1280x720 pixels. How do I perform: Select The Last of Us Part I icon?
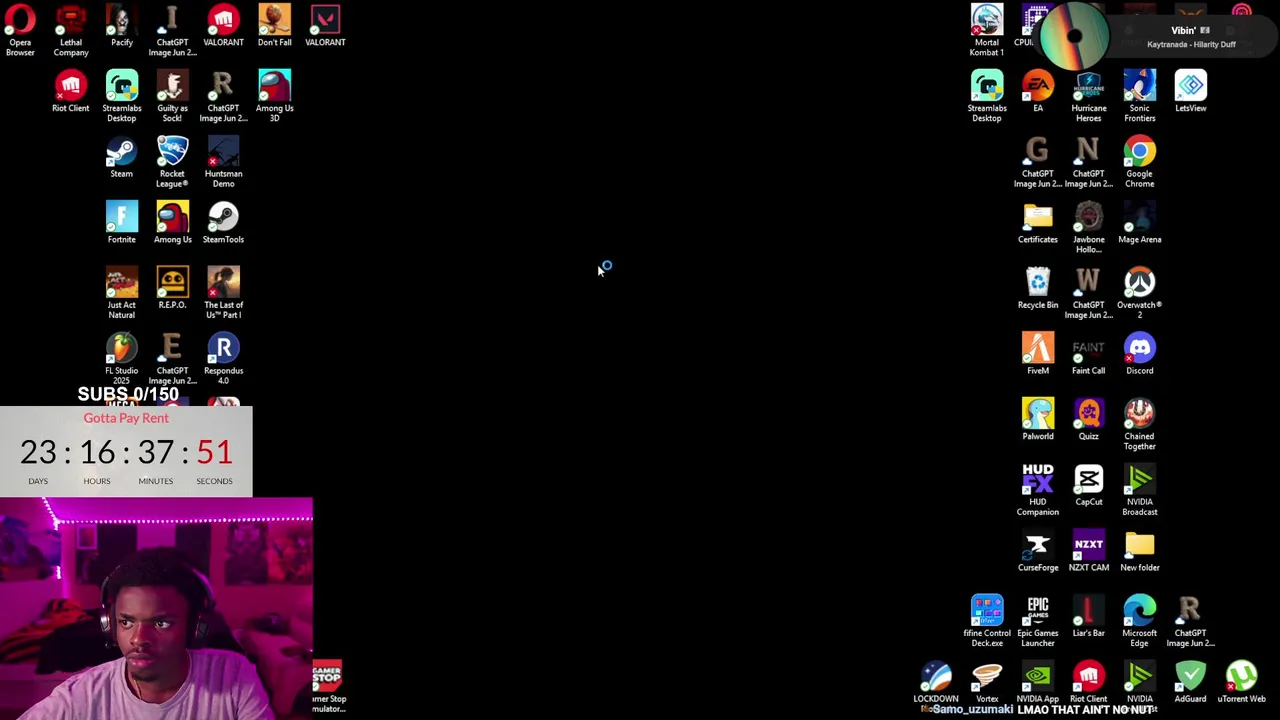pos(223,293)
